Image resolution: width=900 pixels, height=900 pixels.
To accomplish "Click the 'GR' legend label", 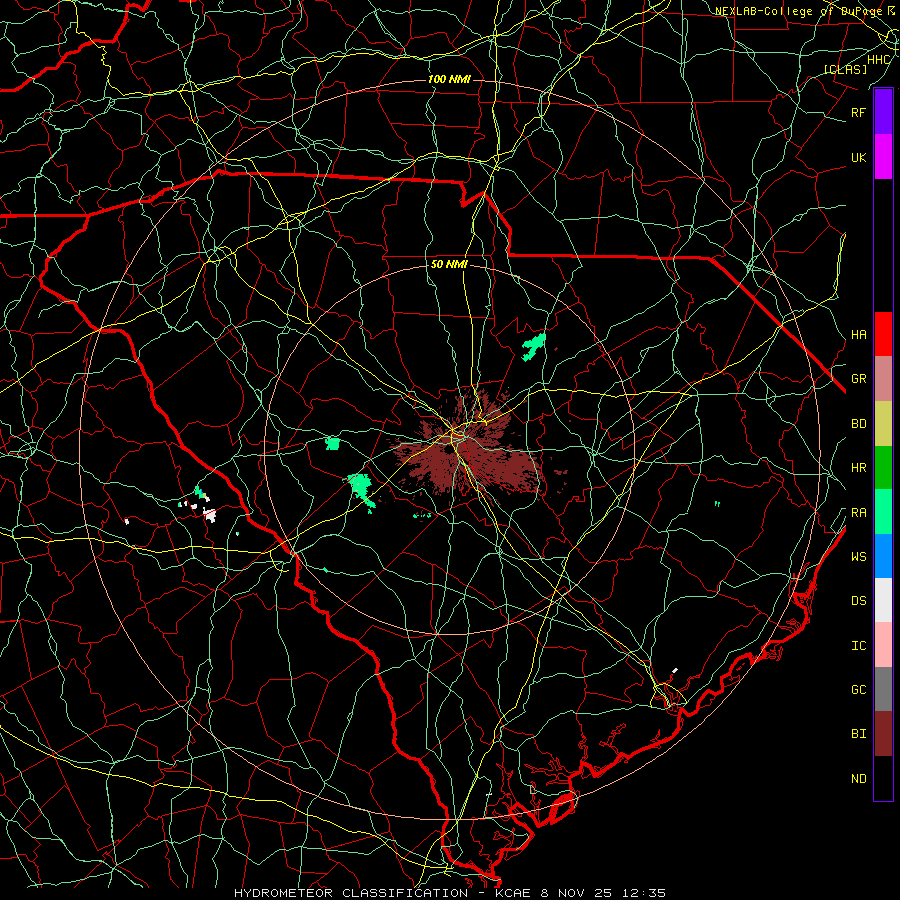I will 858,379.
